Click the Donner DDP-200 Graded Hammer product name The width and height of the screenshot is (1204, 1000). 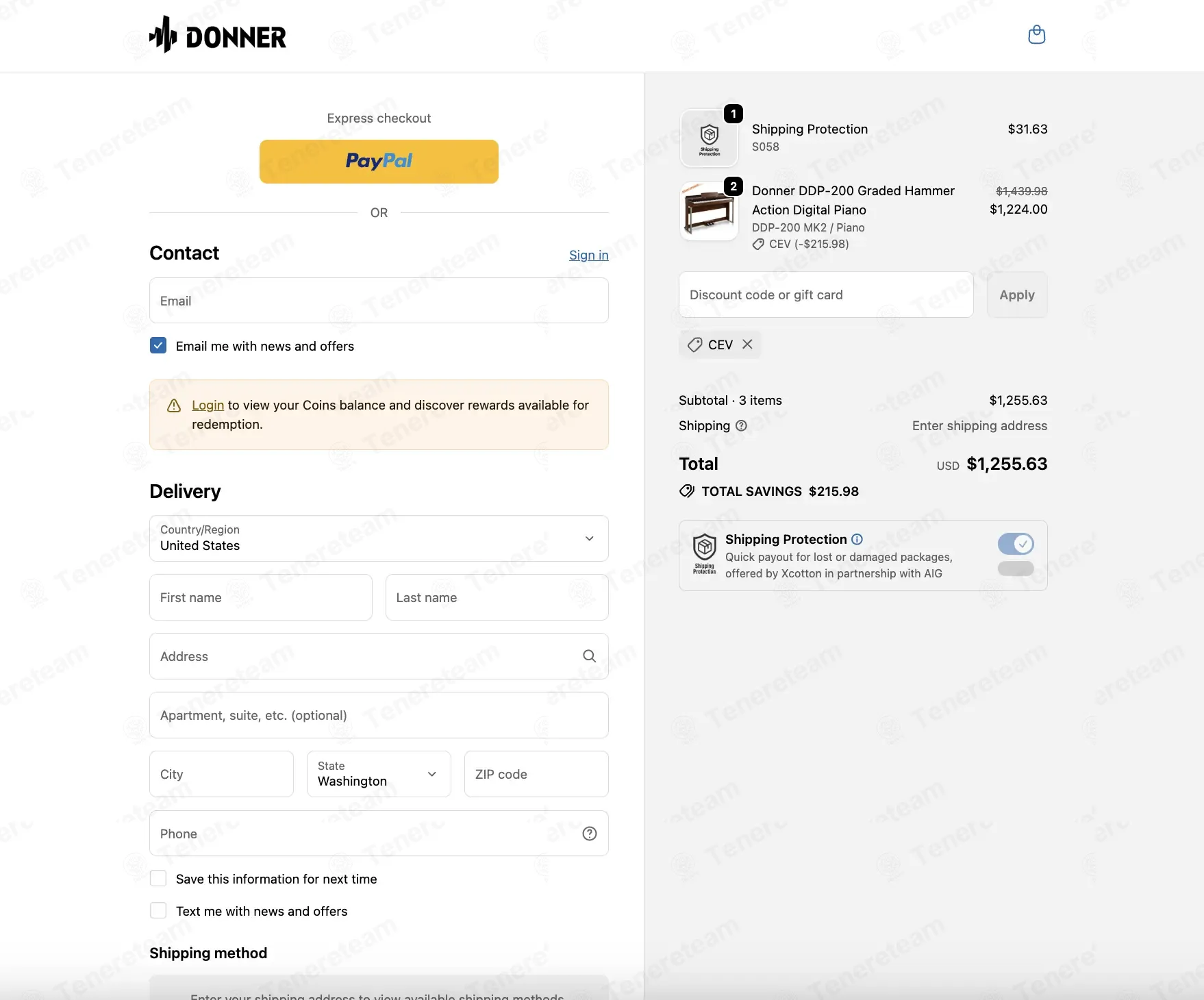coord(853,200)
